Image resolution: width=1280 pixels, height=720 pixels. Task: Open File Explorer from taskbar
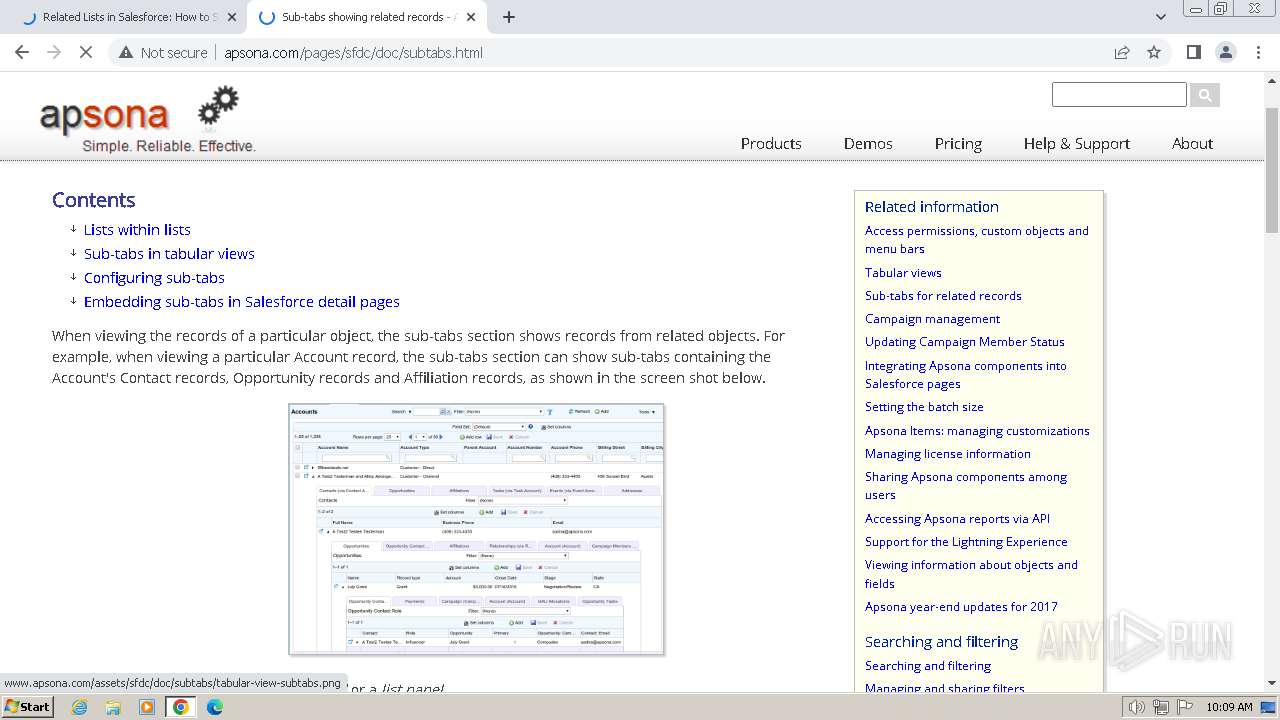[113, 707]
